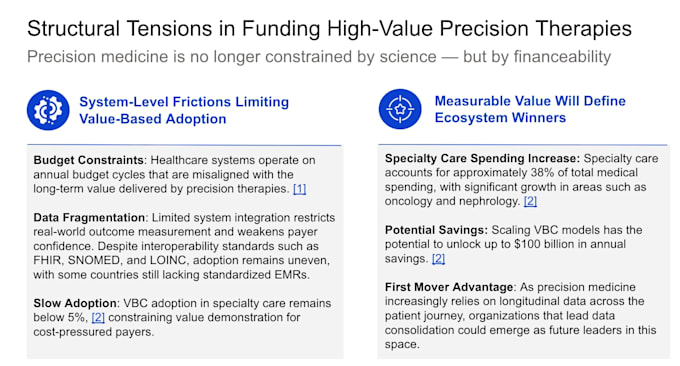The image size is (680, 366).
Task: Select the slide title Structural Tensions heading
Action: pyautogui.click(x=329, y=29)
